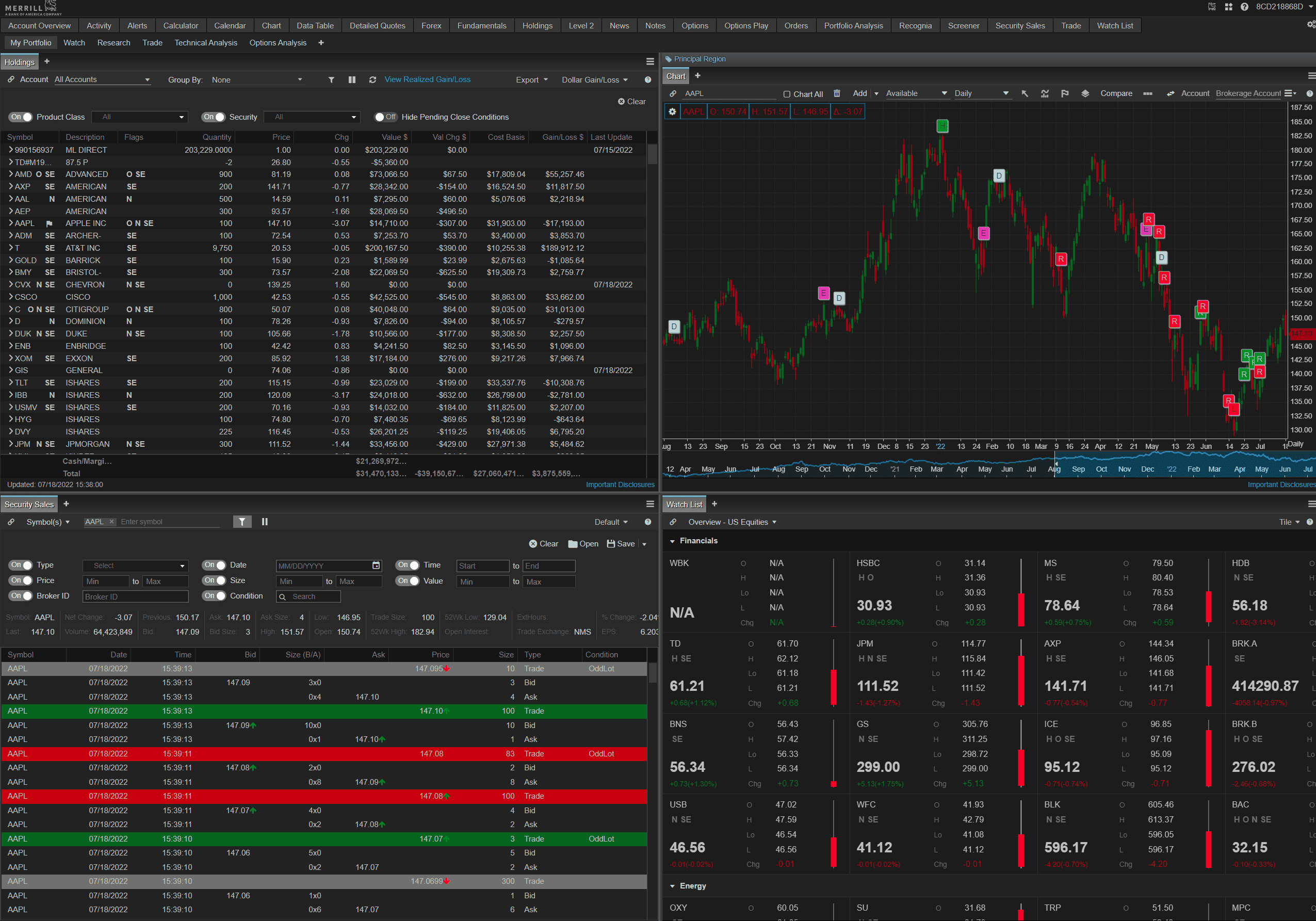1316x921 pixels.
Task: Open the chart settings gear icon
Action: (x=673, y=112)
